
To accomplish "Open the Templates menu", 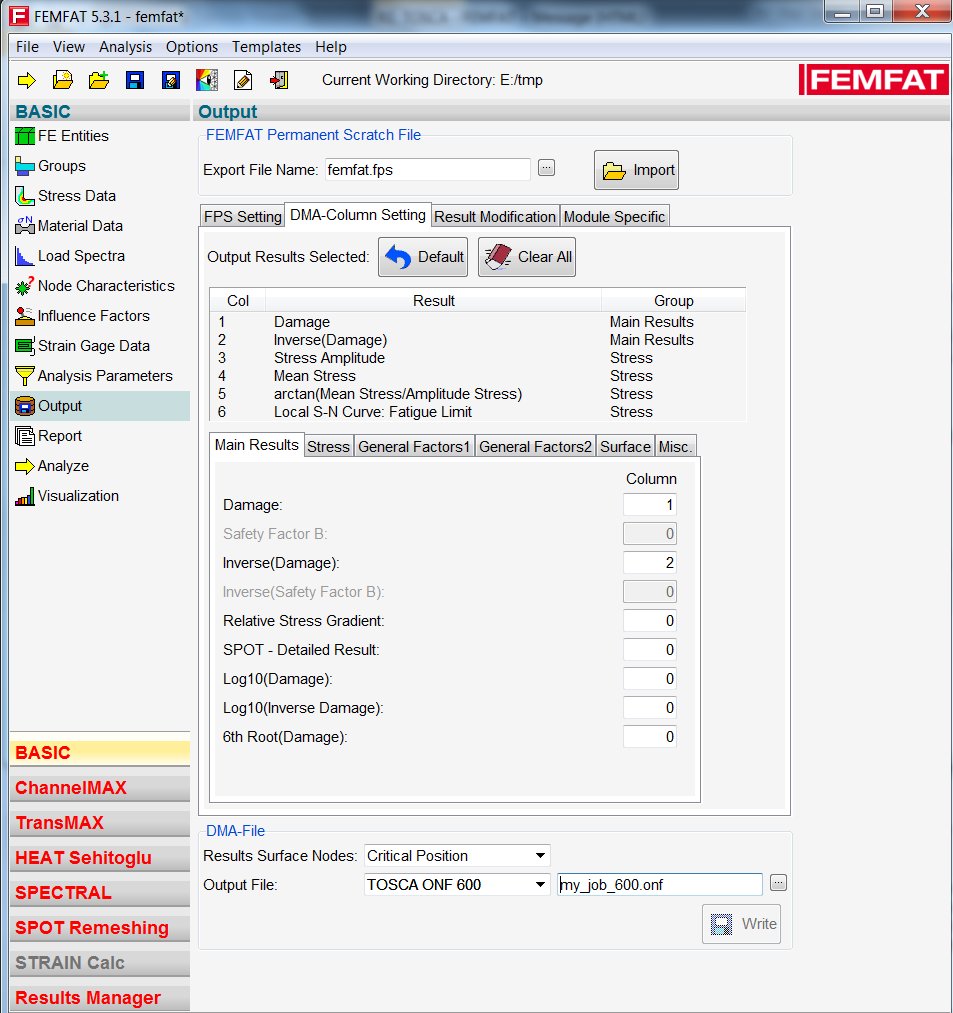I will (x=266, y=47).
